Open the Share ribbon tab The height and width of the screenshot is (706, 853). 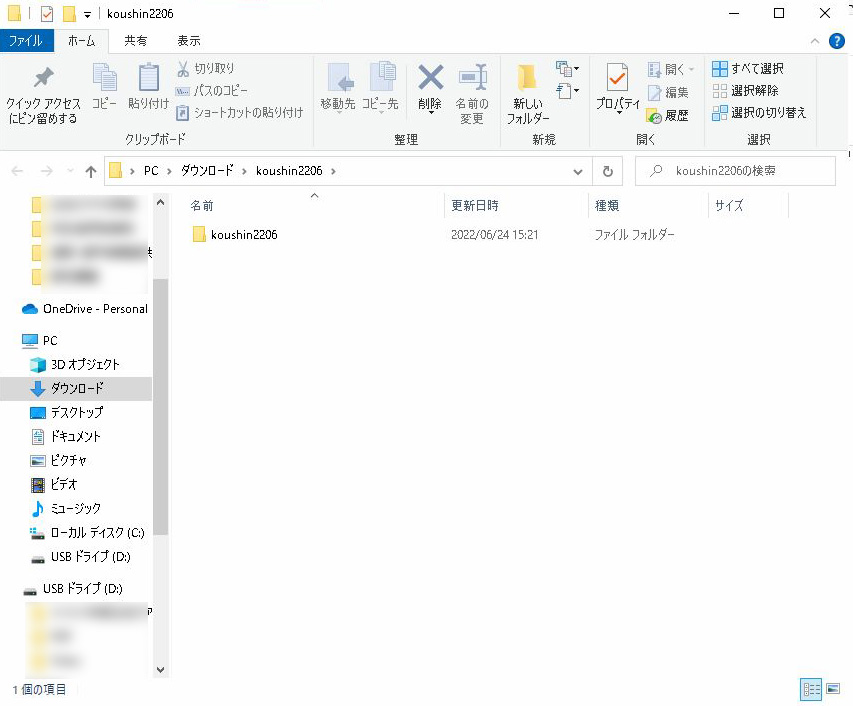135,41
